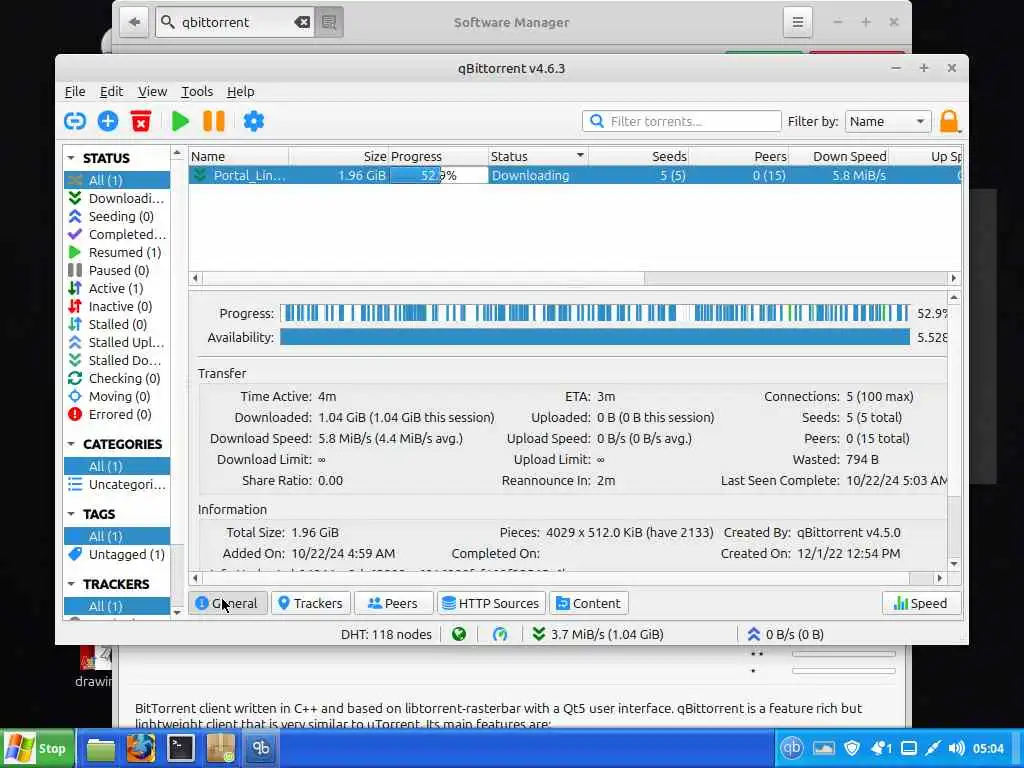The width and height of the screenshot is (1024, 768).
Task: Open the Tools menu
Action: pyautogui.click(x=197, y=91)
